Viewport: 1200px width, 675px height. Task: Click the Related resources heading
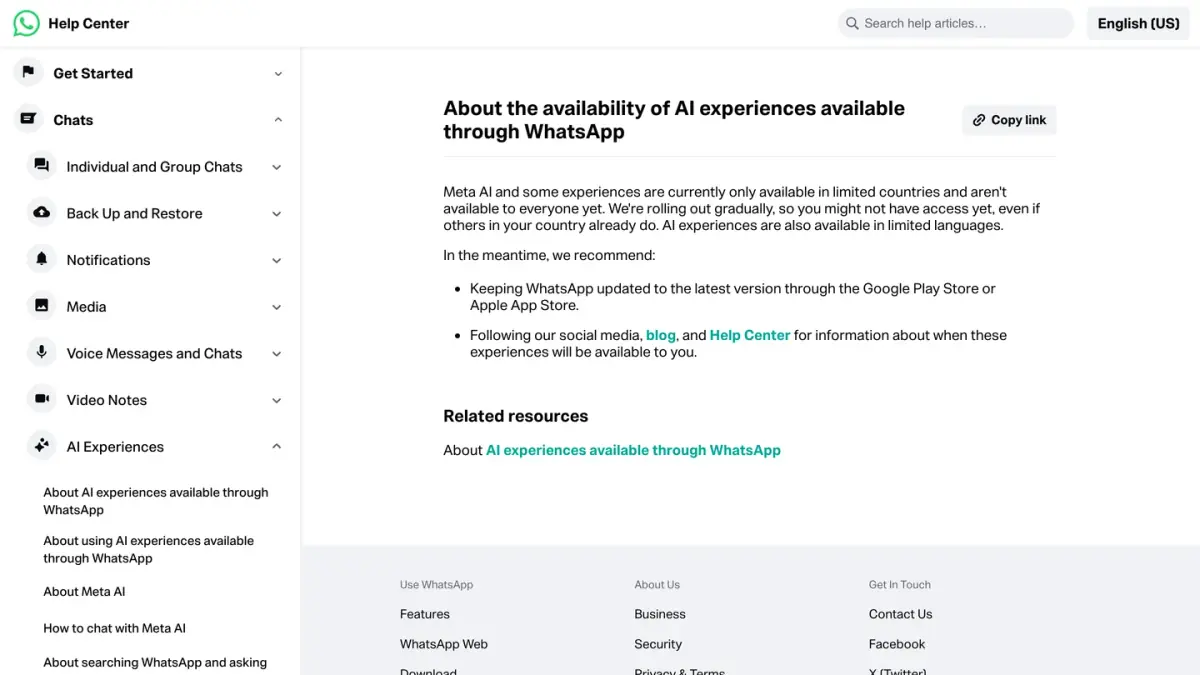point(516,416)
